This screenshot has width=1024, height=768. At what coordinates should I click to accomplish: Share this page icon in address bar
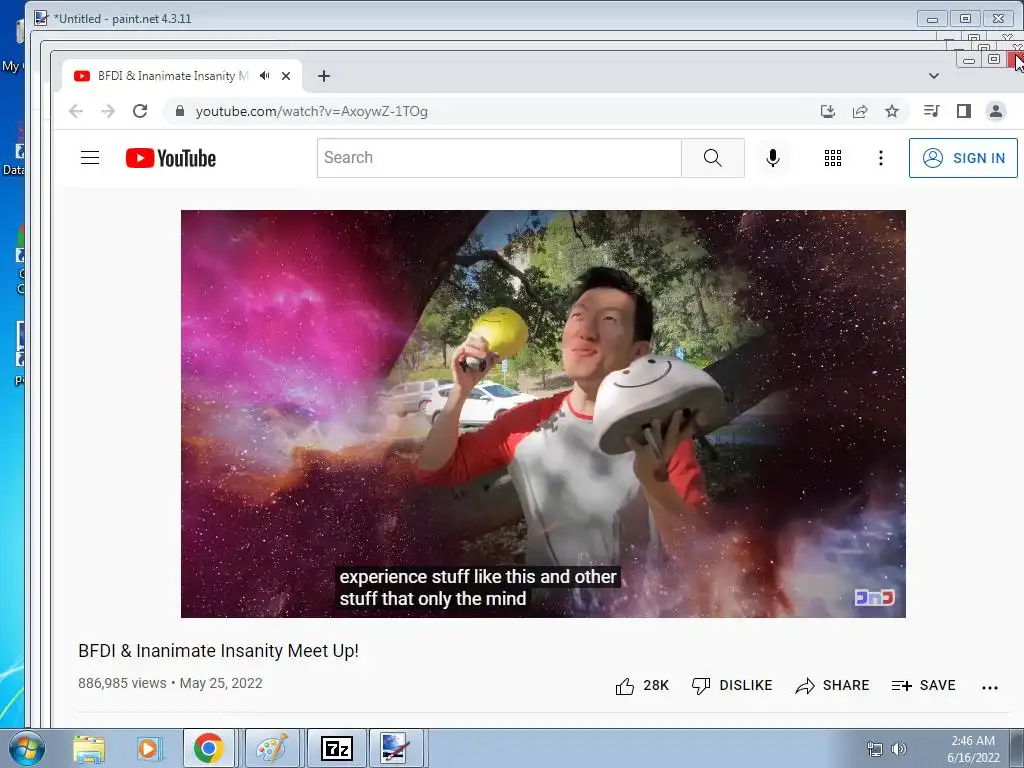pos(860,111)
